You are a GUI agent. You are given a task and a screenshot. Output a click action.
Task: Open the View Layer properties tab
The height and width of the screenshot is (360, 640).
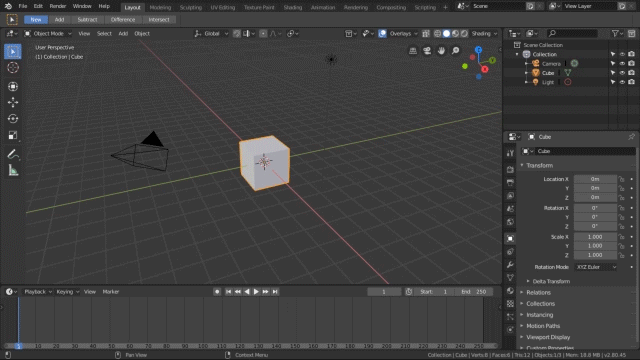[510, 196]
